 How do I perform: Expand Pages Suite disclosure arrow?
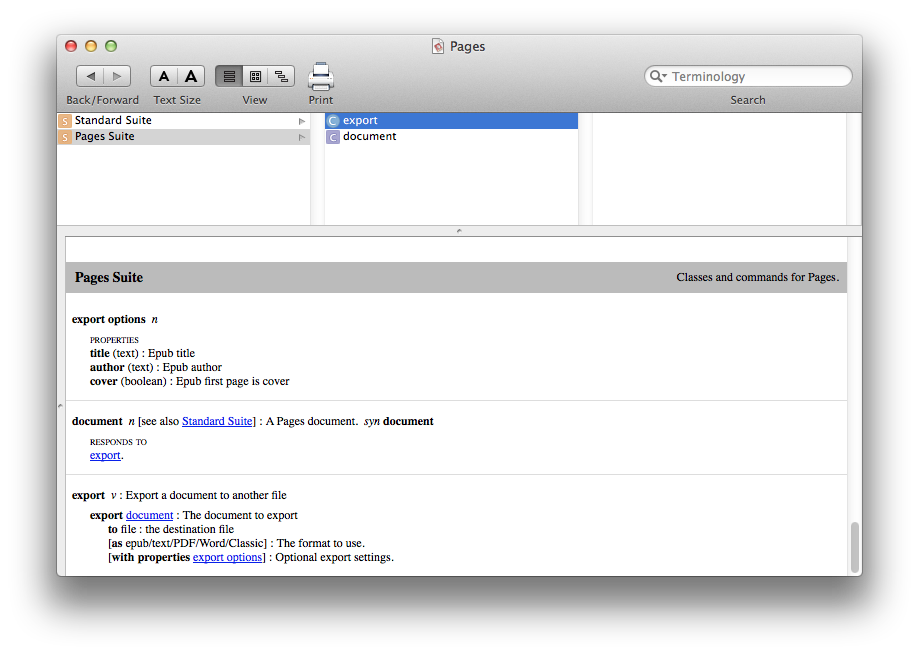coord(302,137)
